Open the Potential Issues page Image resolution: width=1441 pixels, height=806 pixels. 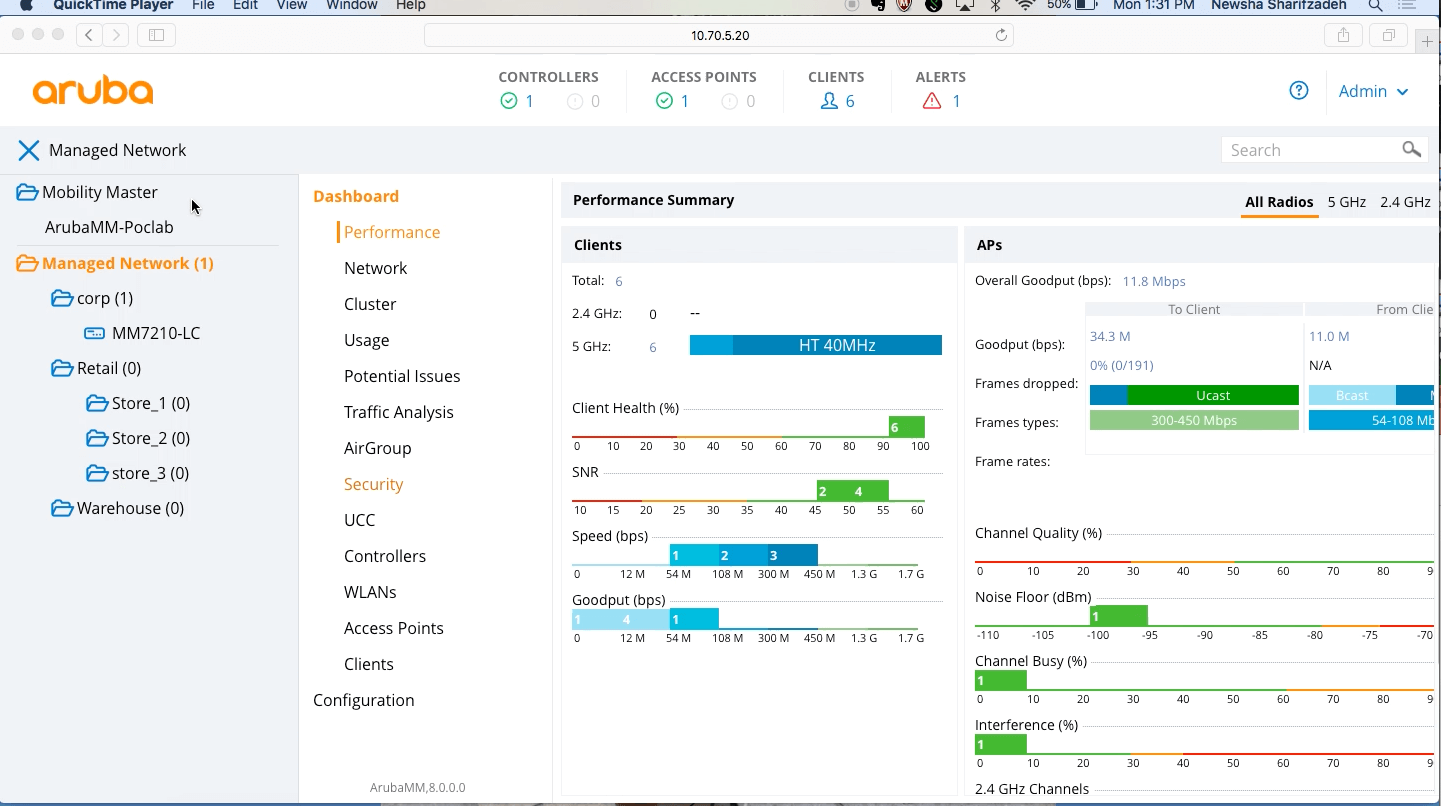(x=402, y=376)
